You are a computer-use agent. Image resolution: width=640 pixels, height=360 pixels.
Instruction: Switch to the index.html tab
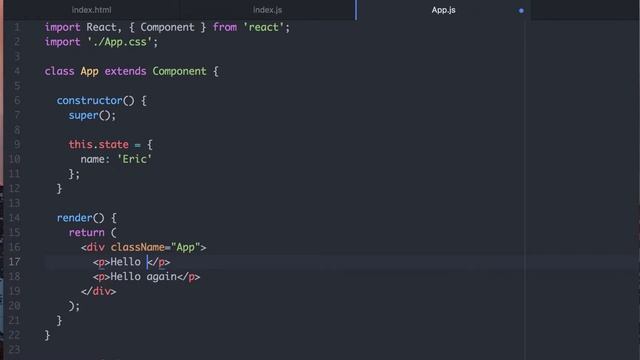pyautogui.click(x=91, y=10)
